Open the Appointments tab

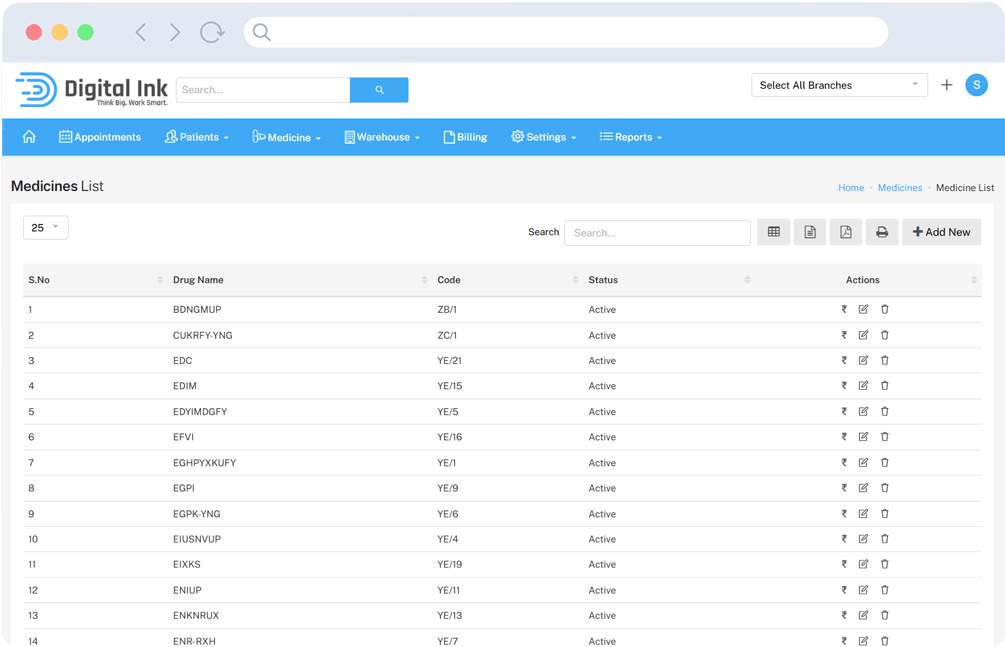[x=100, y=137]
